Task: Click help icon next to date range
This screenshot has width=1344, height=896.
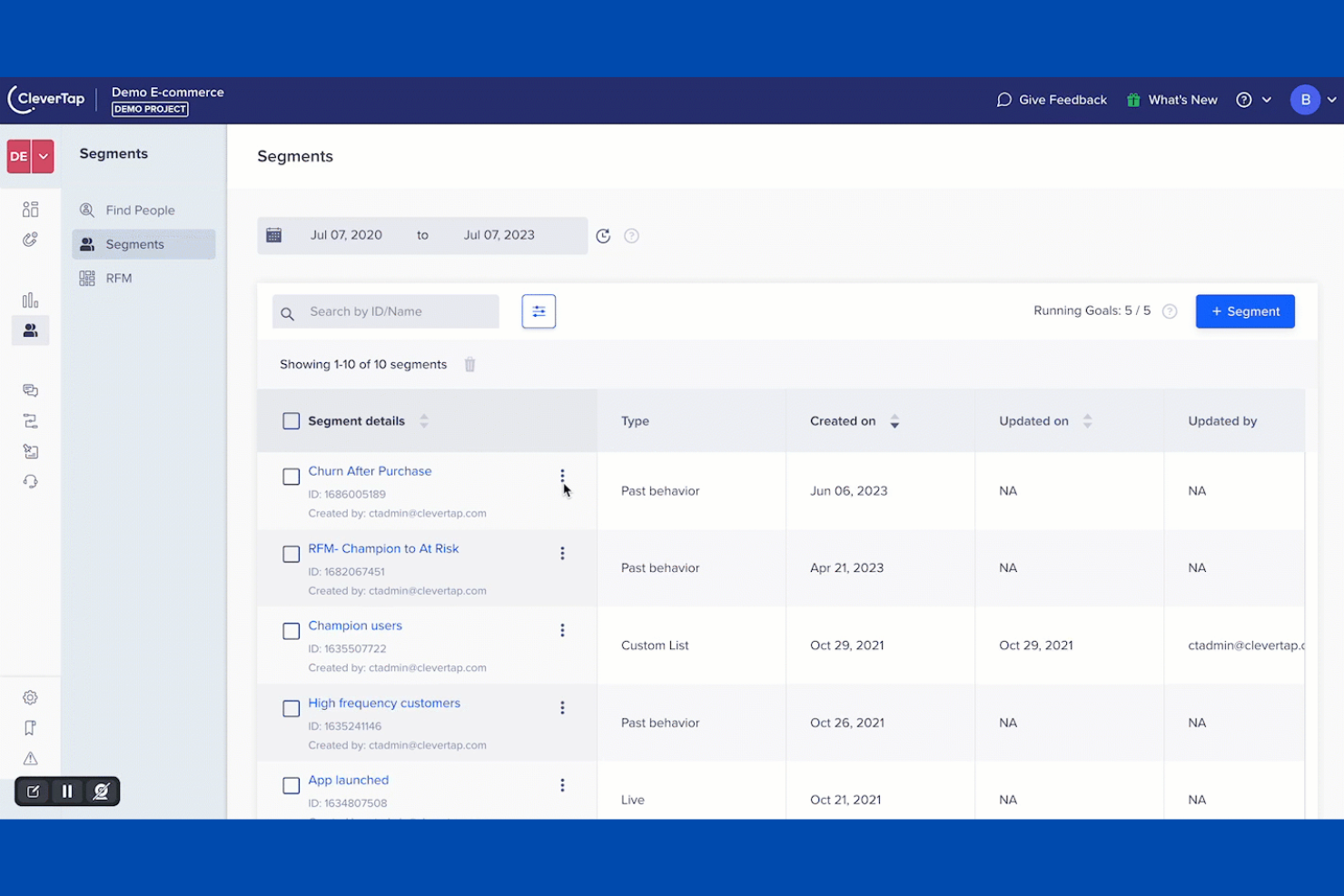Action: 632,236
